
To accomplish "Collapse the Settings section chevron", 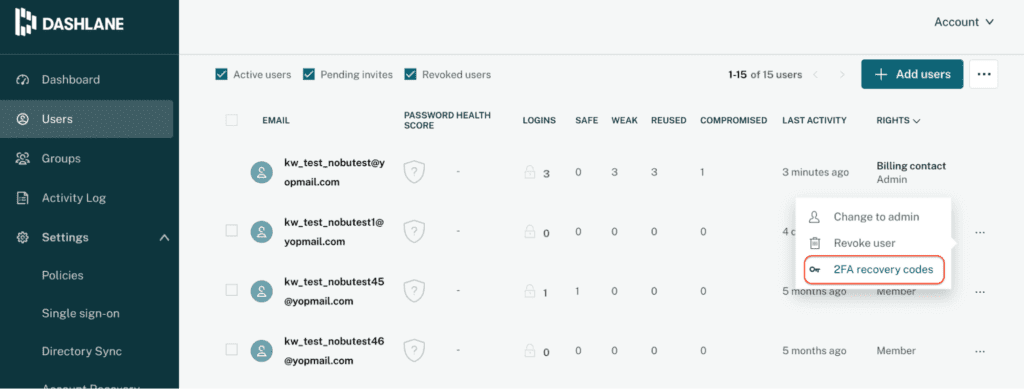I will [x=164, y=238].
